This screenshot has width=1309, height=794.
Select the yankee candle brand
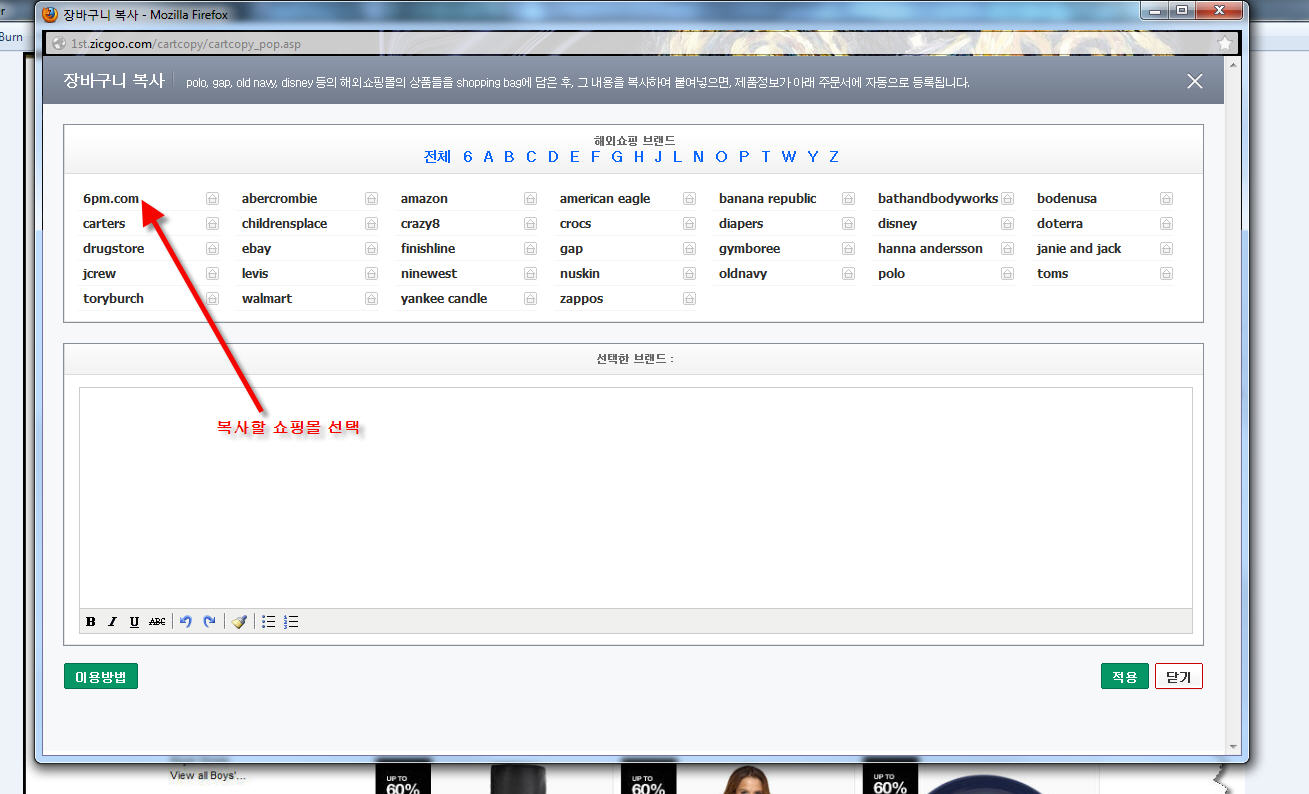pyautogui.click(x=444, y=299)
